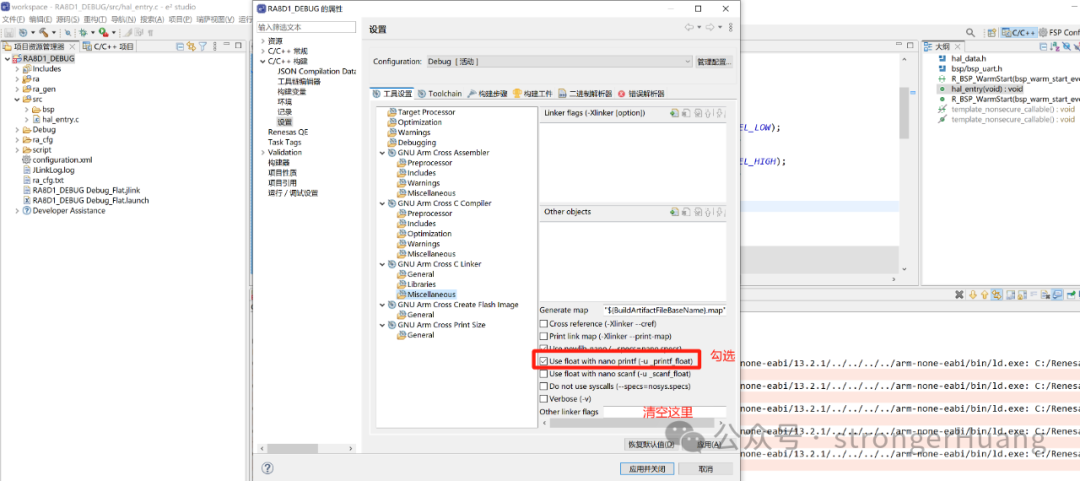Viewport: 1080px width, 481px height.
Task: Click 取消 button
Action: tap(705, 469)
